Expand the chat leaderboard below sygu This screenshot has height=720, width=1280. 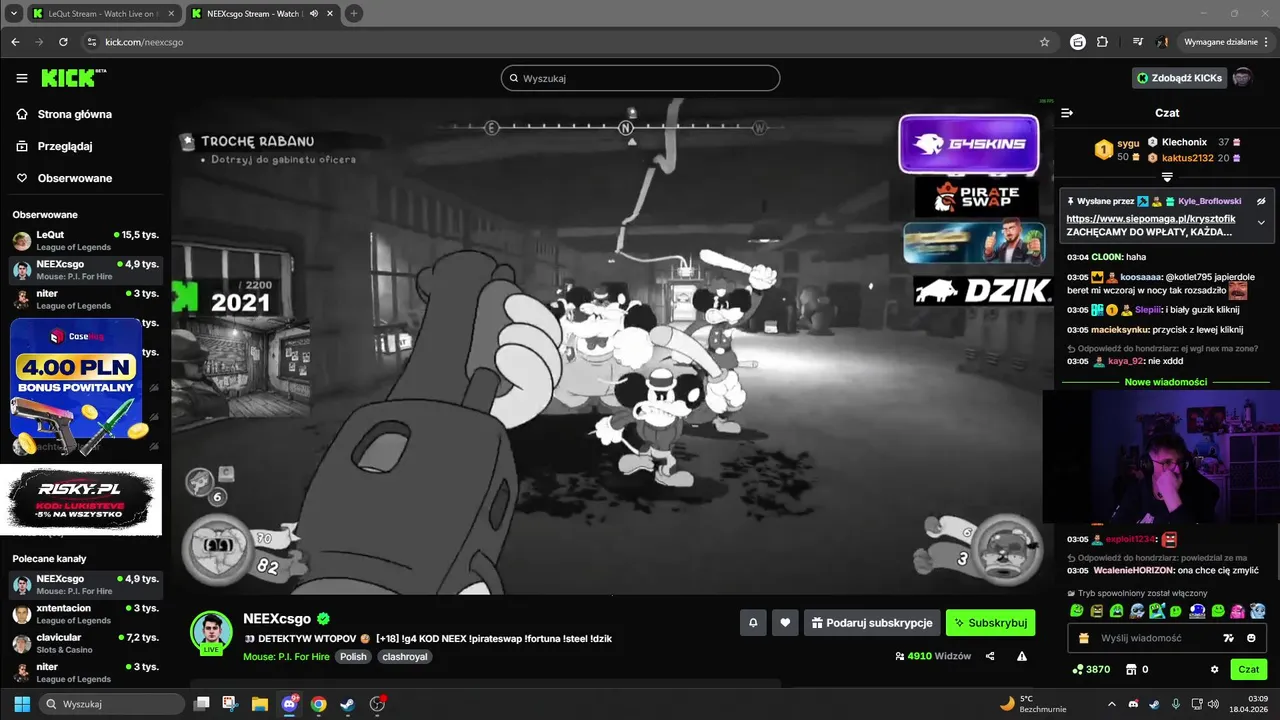[1166, 177]
